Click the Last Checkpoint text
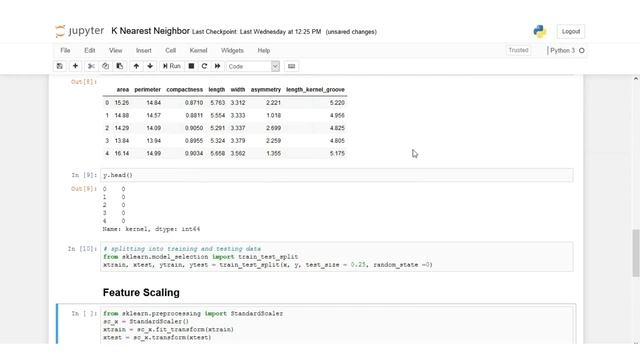 coord(256,32)
